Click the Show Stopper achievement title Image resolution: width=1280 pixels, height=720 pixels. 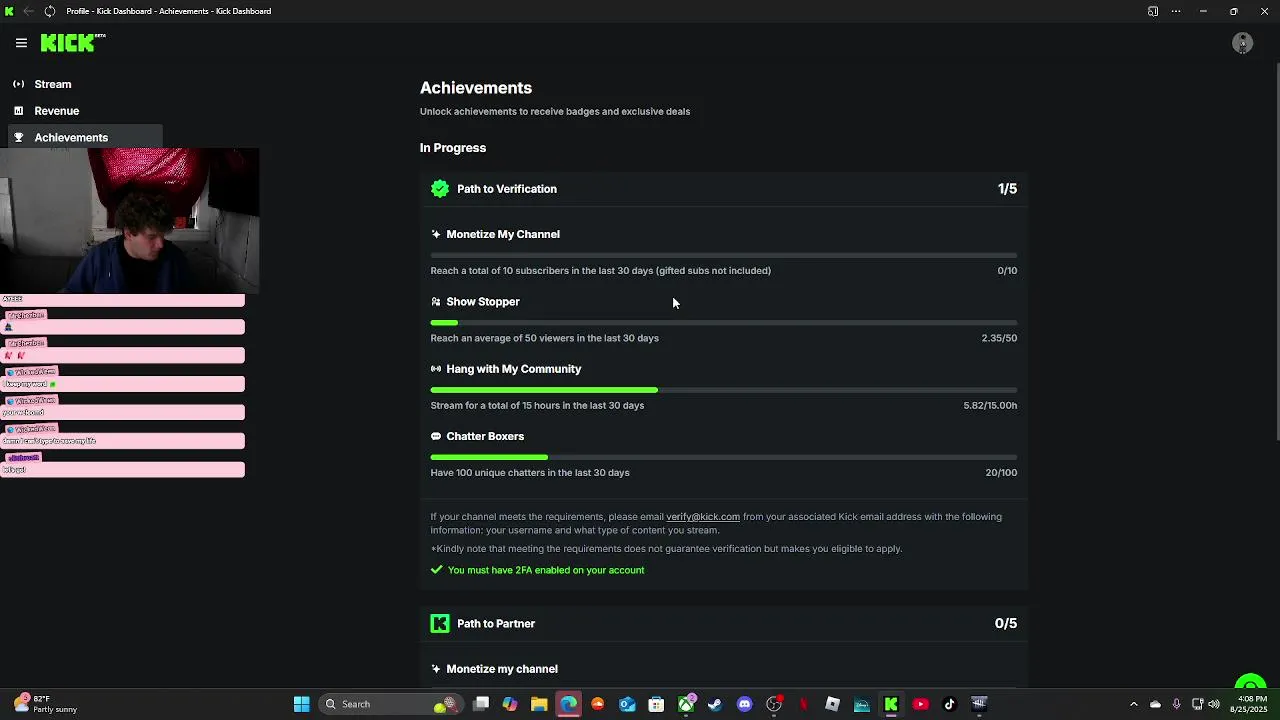click(483, 302)
